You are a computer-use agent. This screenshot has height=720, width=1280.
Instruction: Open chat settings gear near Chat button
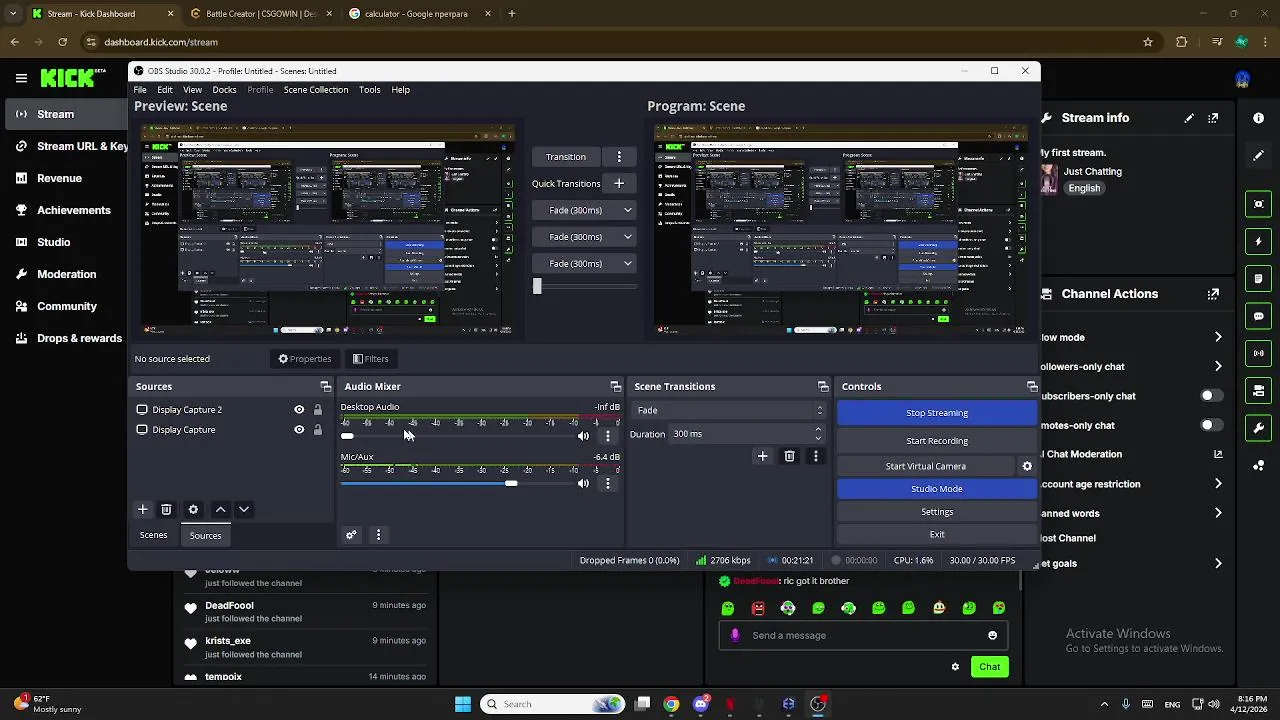955,667
